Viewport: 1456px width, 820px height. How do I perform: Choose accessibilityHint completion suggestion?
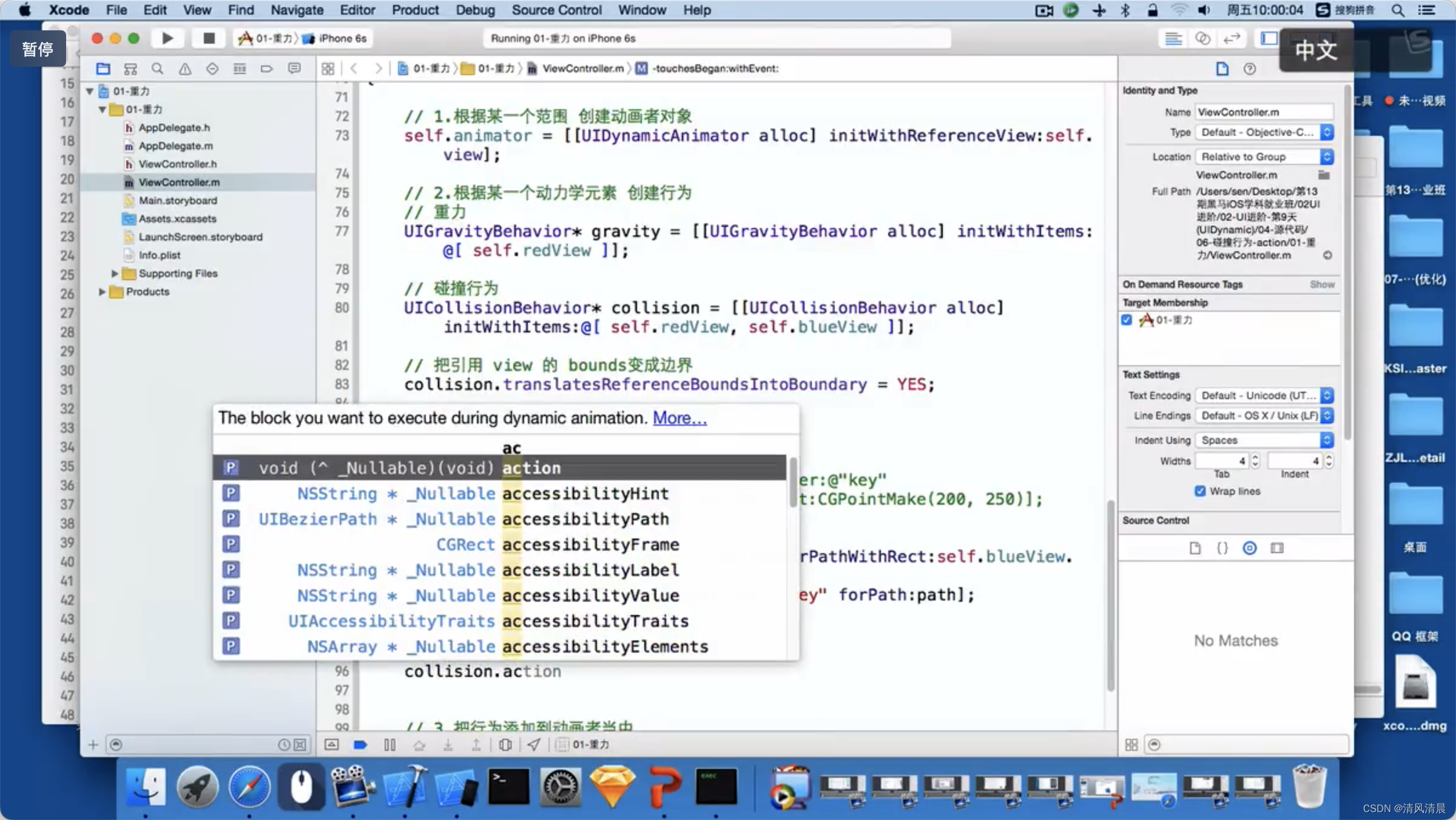(499, 494)
